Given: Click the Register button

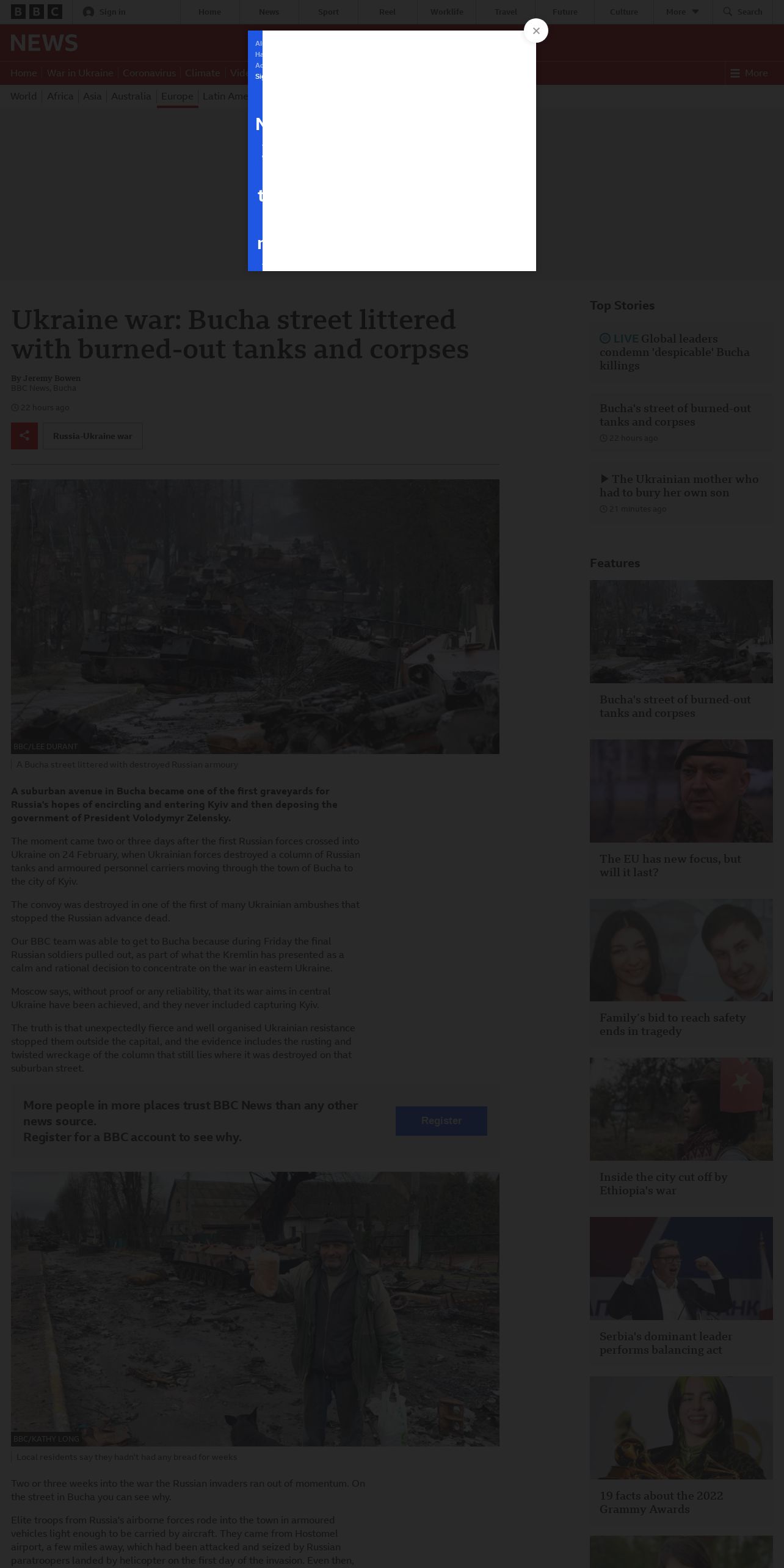Looking at the screenshot, I should point(441,1121).
